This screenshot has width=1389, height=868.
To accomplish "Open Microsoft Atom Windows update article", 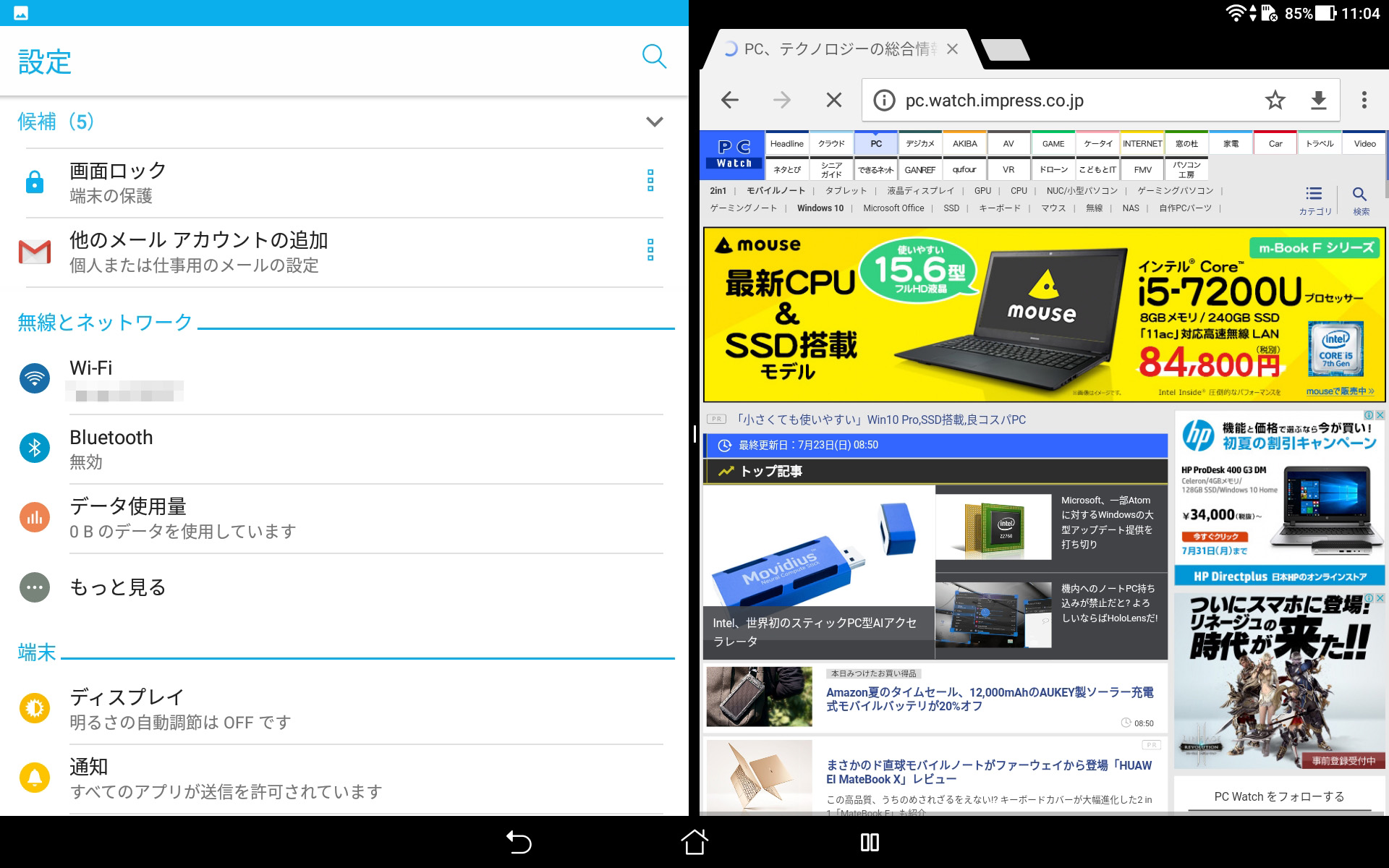I will [1052, 527].
